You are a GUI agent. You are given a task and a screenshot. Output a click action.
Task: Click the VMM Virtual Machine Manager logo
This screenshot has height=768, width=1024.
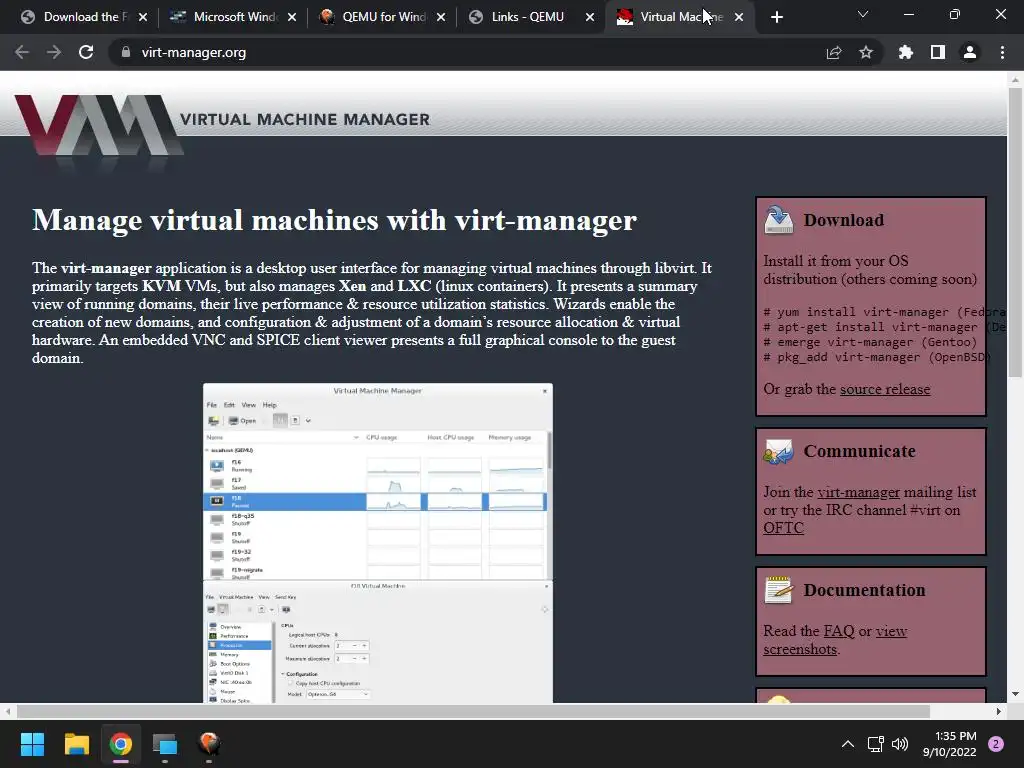pos(222,125)
